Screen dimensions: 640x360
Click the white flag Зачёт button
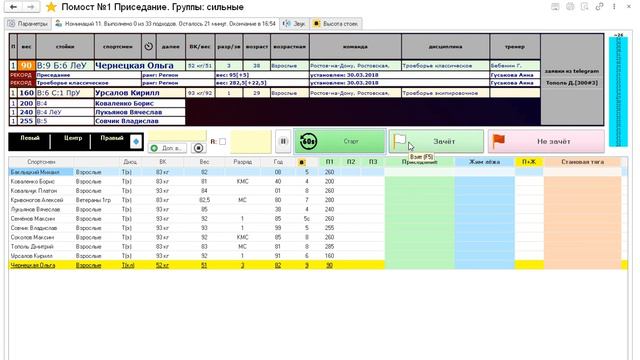click(x=436, y=141)
